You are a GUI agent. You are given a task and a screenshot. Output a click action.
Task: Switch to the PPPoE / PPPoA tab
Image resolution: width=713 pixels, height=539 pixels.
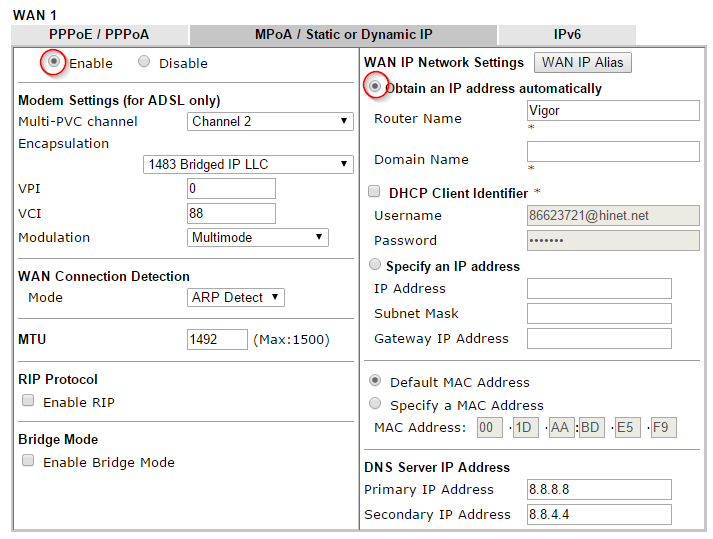pyautogui.click(x=98, y=34)
